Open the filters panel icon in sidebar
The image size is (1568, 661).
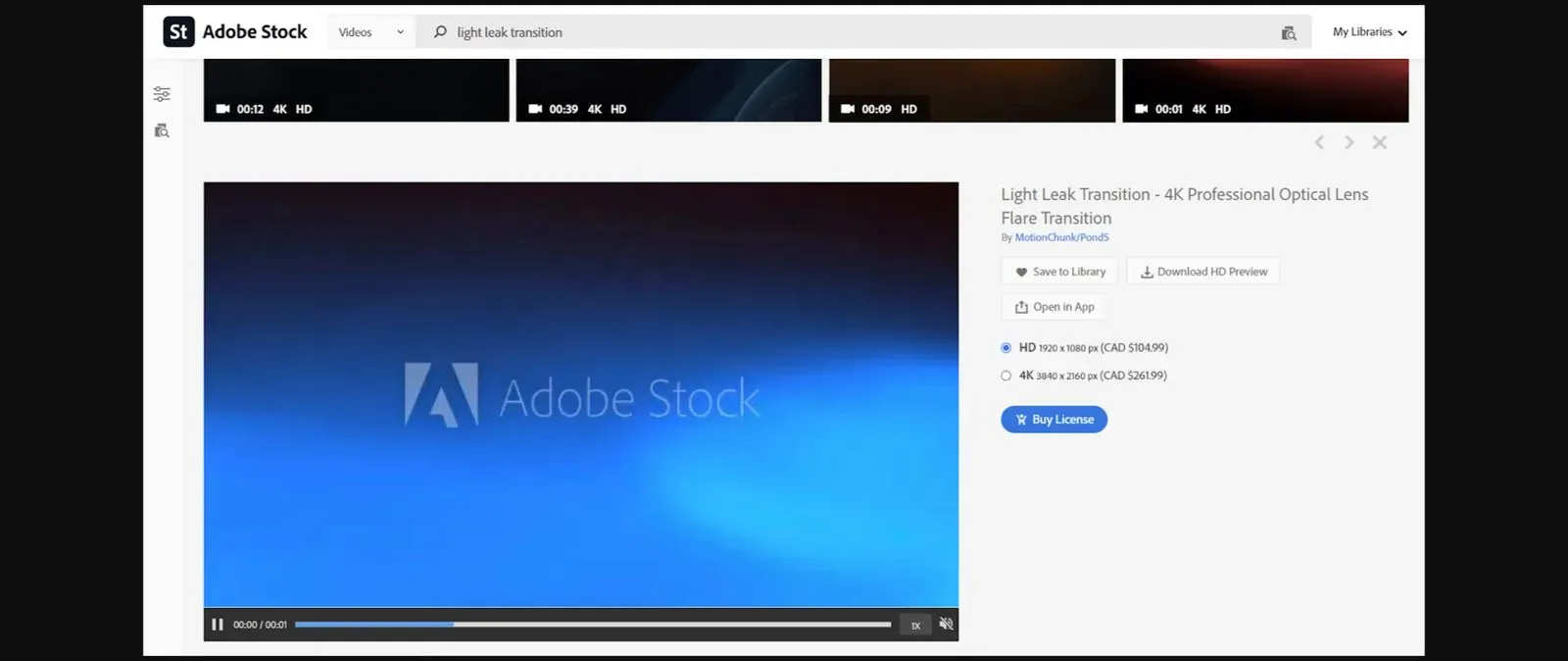[162, 94]
